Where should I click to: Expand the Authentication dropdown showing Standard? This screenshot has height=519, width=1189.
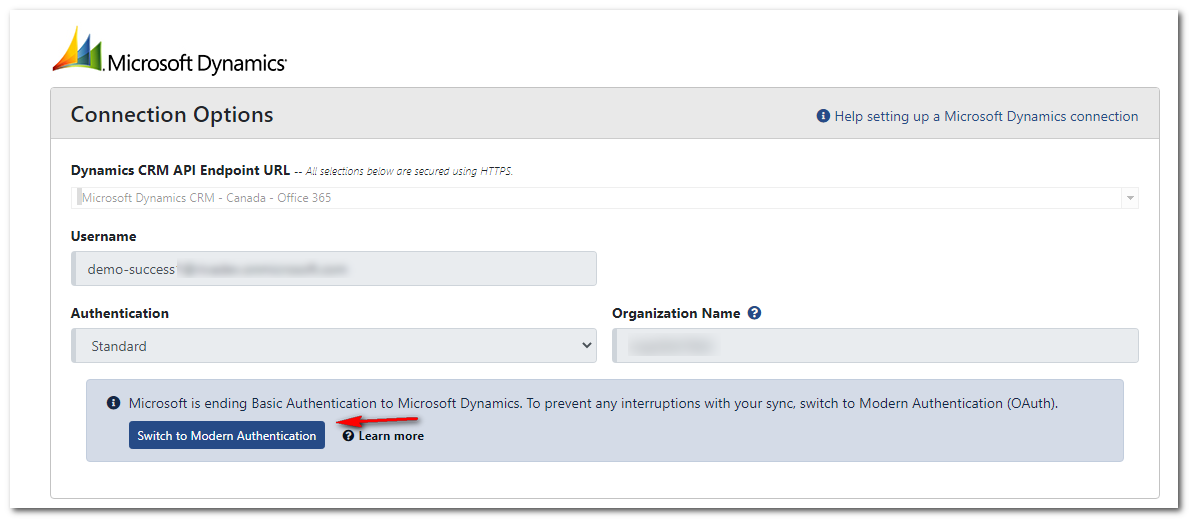pos(335,346)
